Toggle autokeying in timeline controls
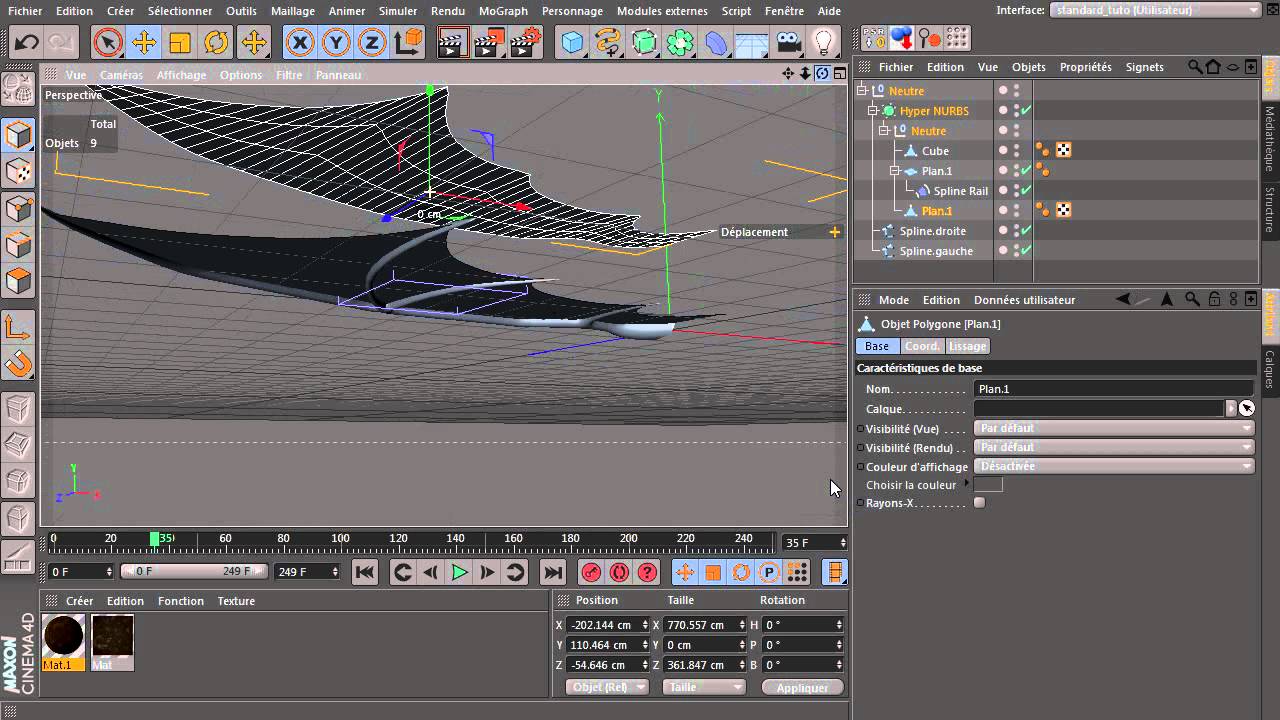This screenshot has width=1280, height=720. 619,572
